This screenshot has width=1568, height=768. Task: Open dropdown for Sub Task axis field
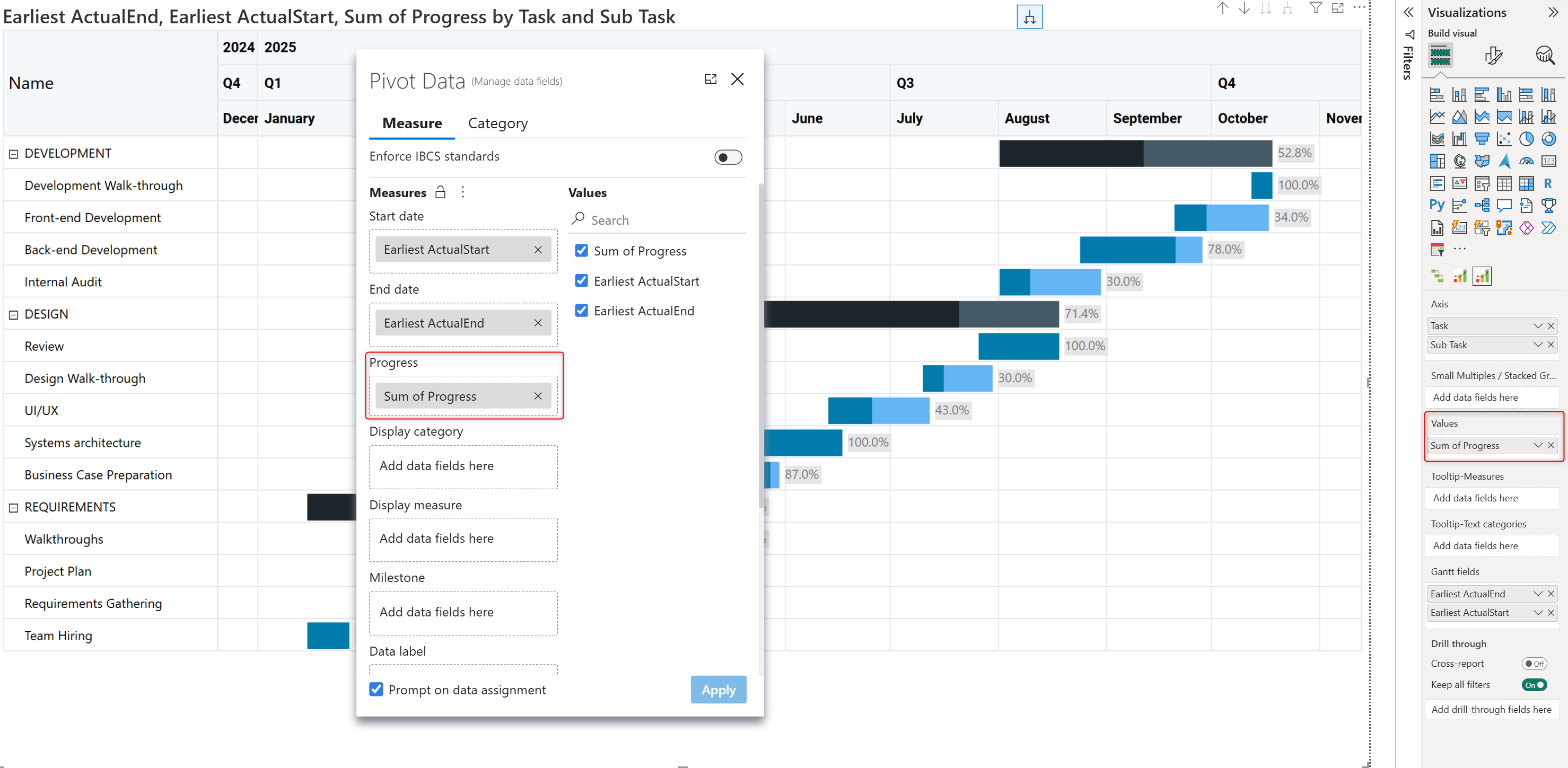click(1538, 345)
